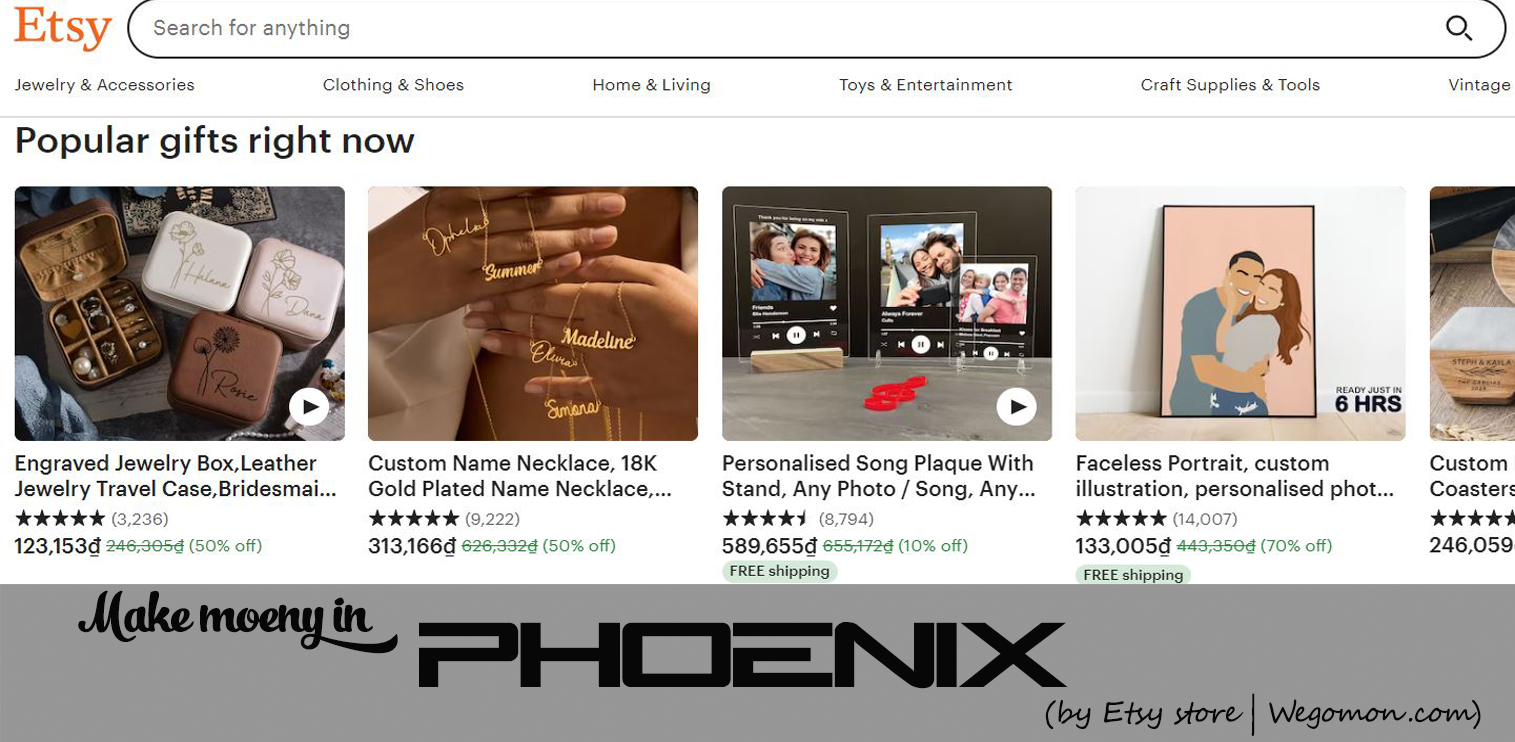1515x742 pixels.
Task: Open Personalised Song Plaque listing title
Action: (x=878, y=476)
